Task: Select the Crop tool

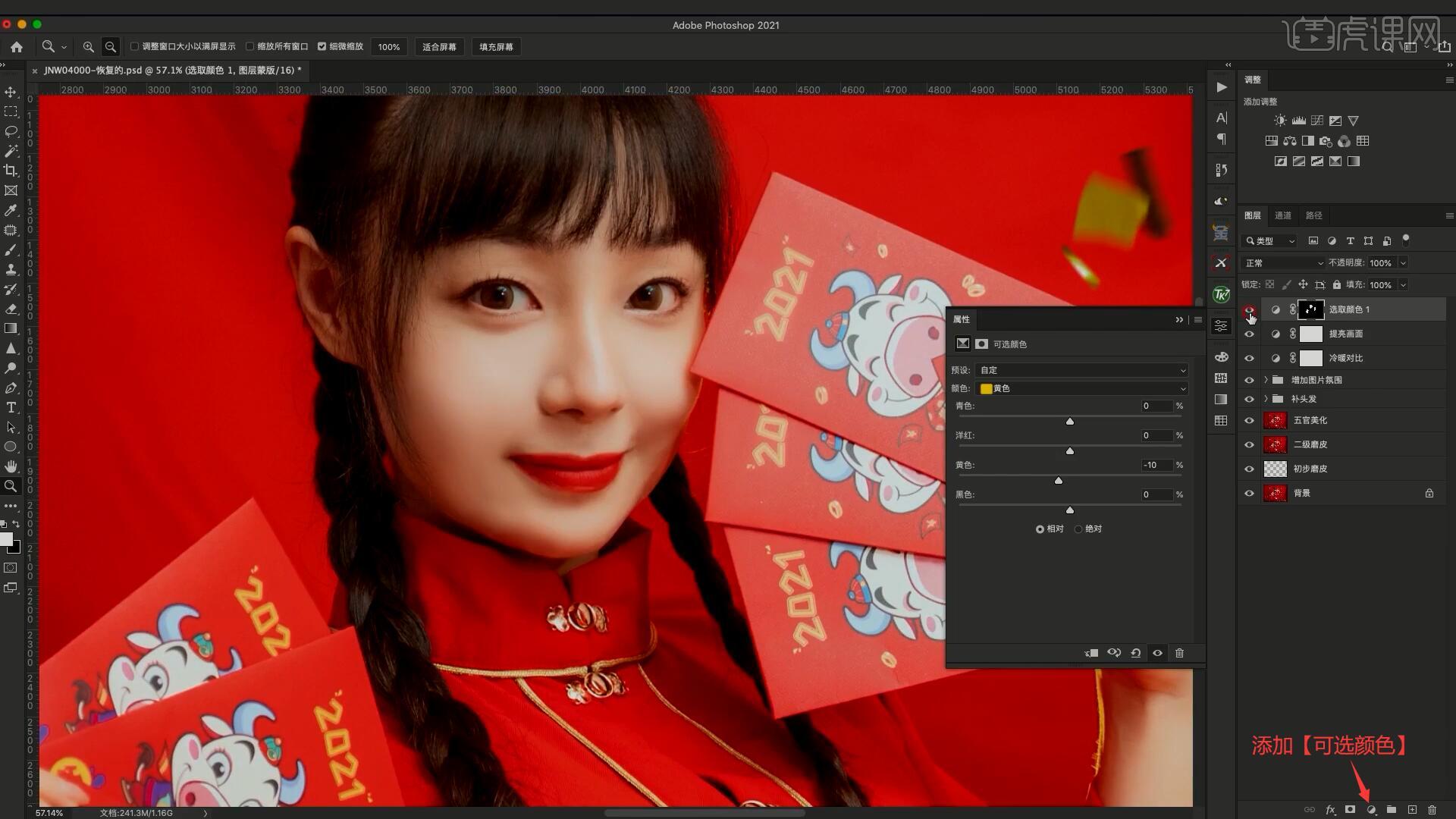Action: pos(11,171)
